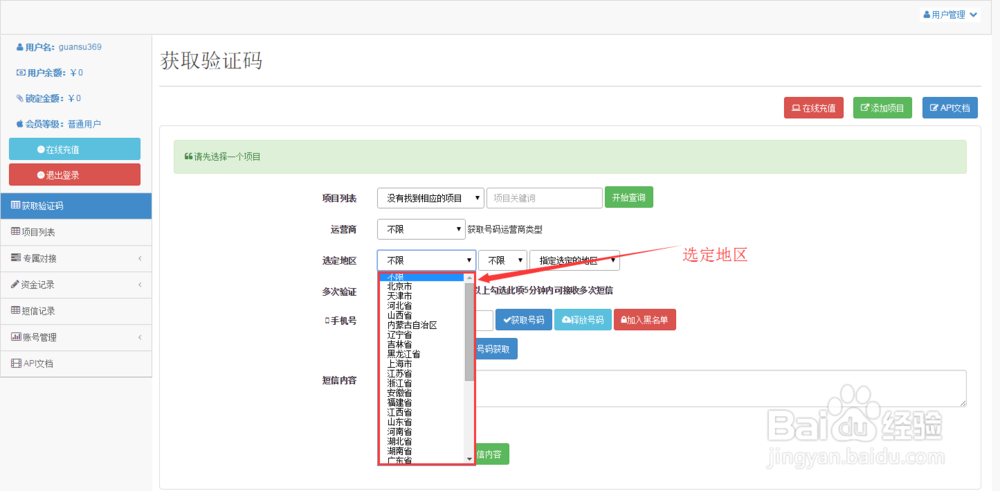This screenshot has height=491, width=1000.
Task: Click the 释放号码 button
Action: coord(583,319)
